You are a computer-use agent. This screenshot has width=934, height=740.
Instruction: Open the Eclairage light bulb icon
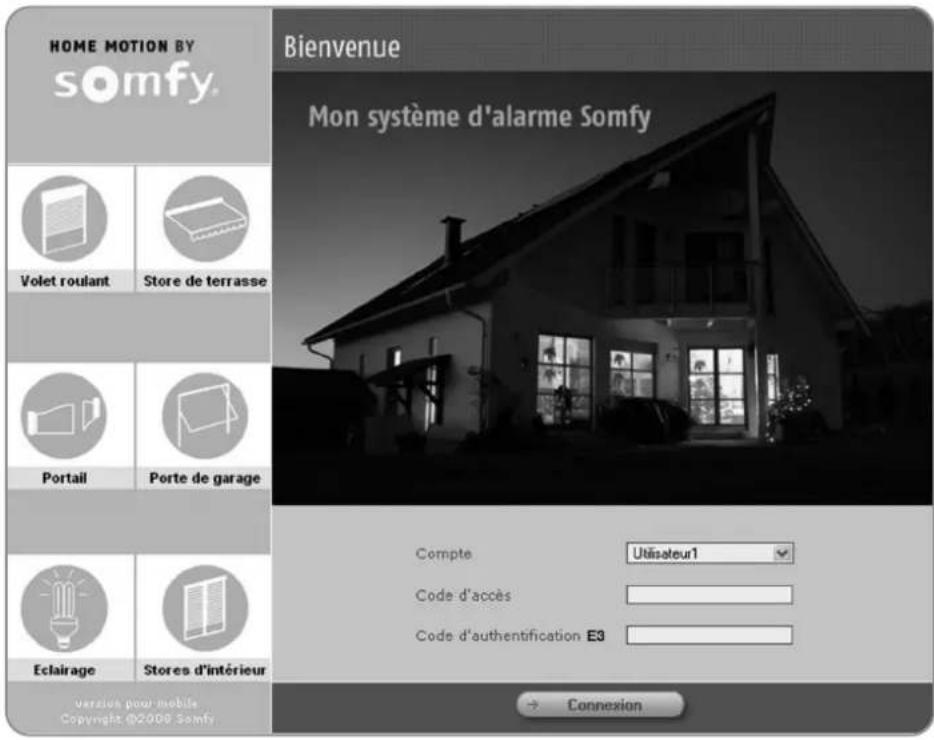[x=64, y=608]
